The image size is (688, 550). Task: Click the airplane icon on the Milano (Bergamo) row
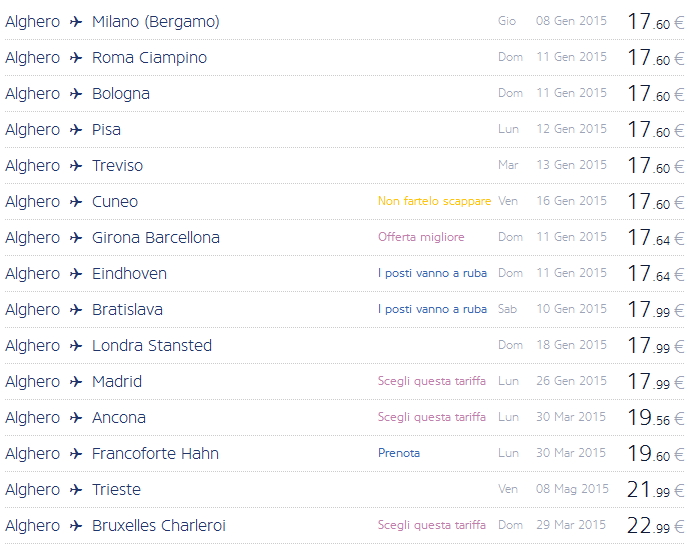coord(76,22)
